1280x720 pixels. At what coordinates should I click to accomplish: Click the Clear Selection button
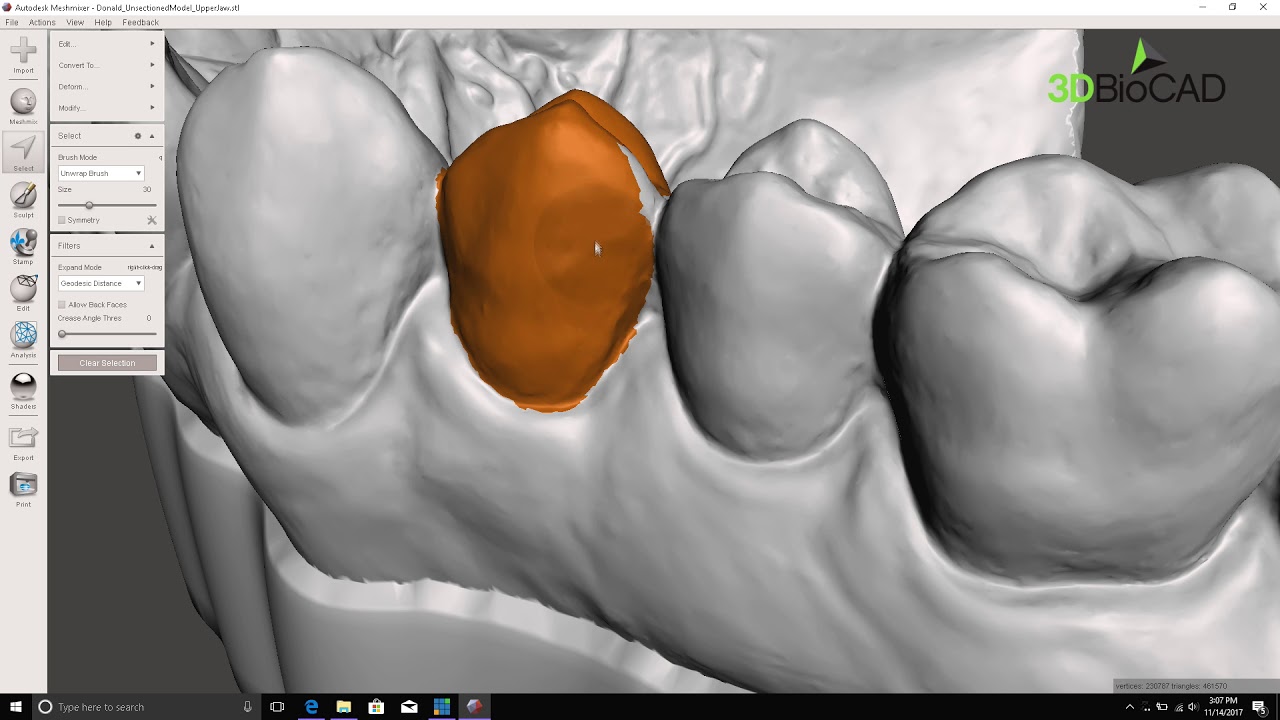point(107,363)
